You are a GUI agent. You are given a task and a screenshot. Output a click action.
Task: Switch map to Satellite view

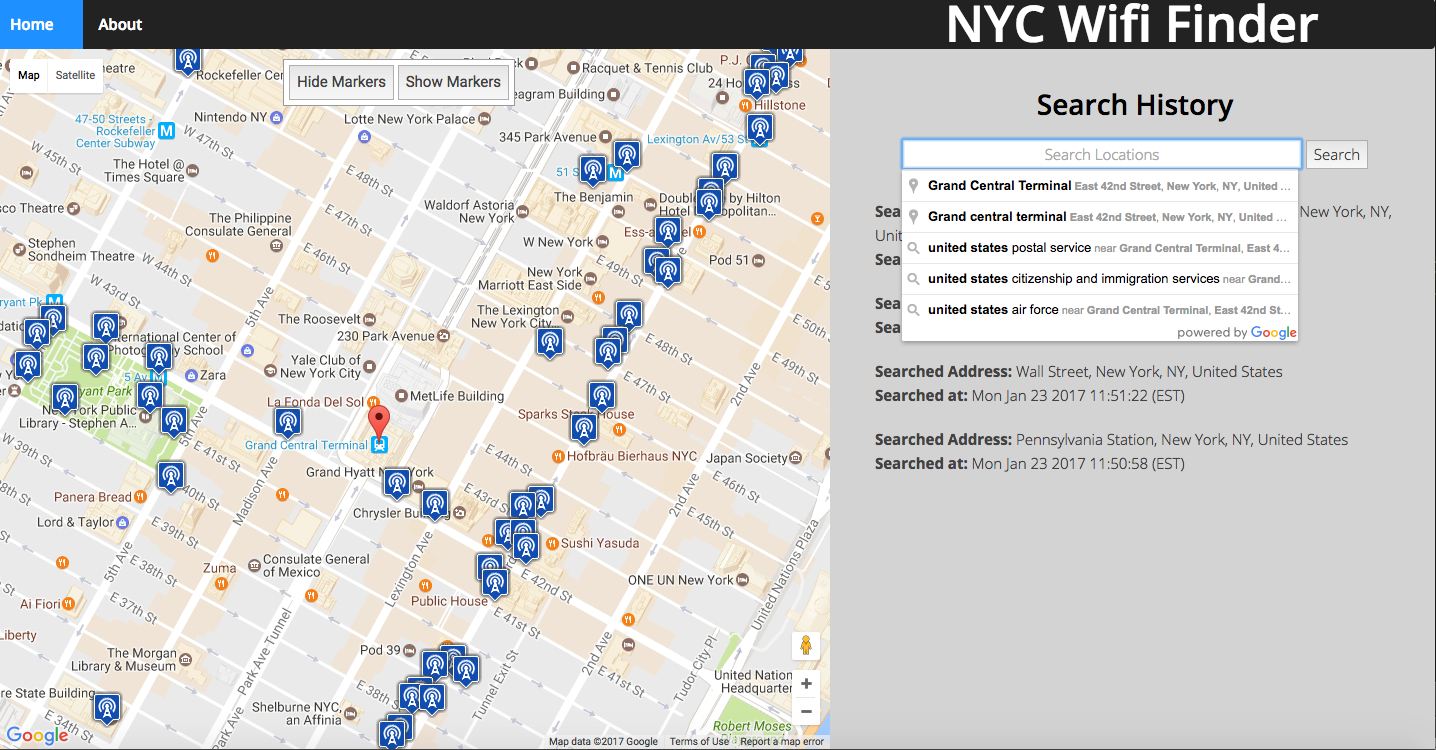(75, 75)
